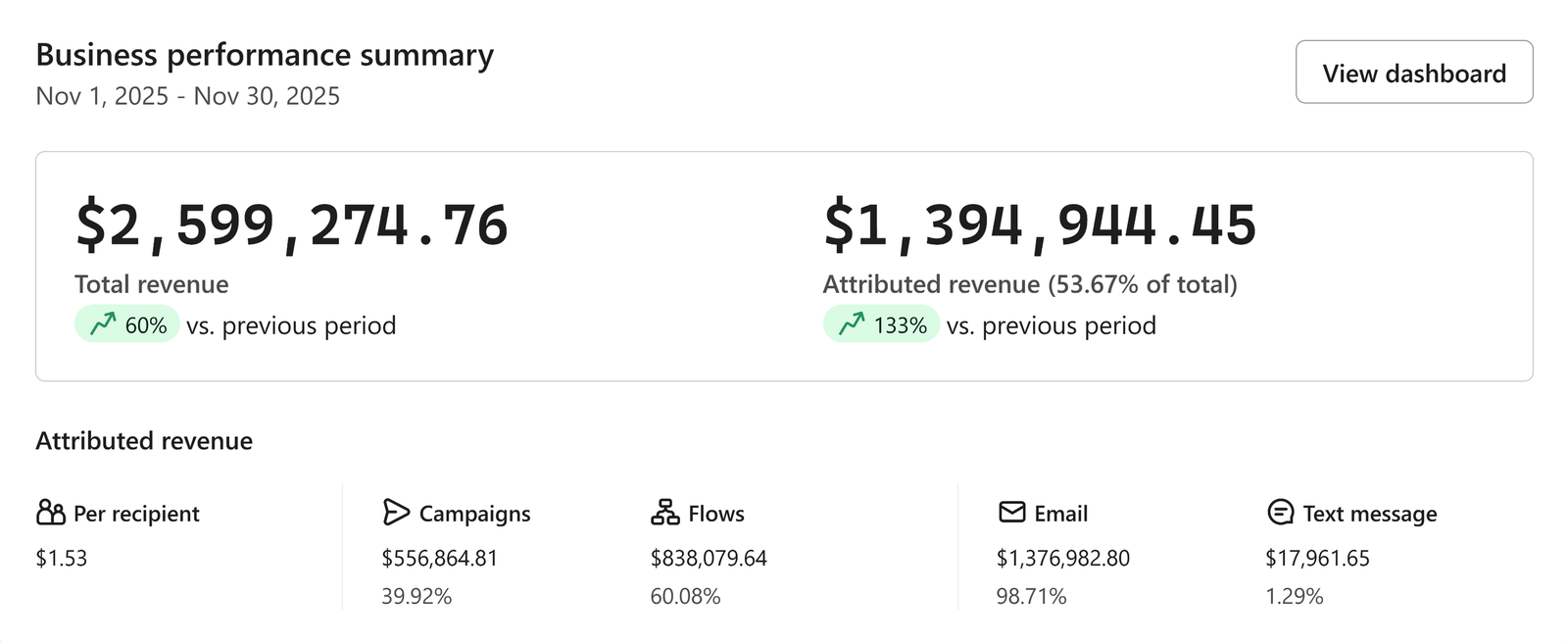This screenshot has width=1568, height=643.
Task: Select the Text message label
Action: coord(1369,514)
